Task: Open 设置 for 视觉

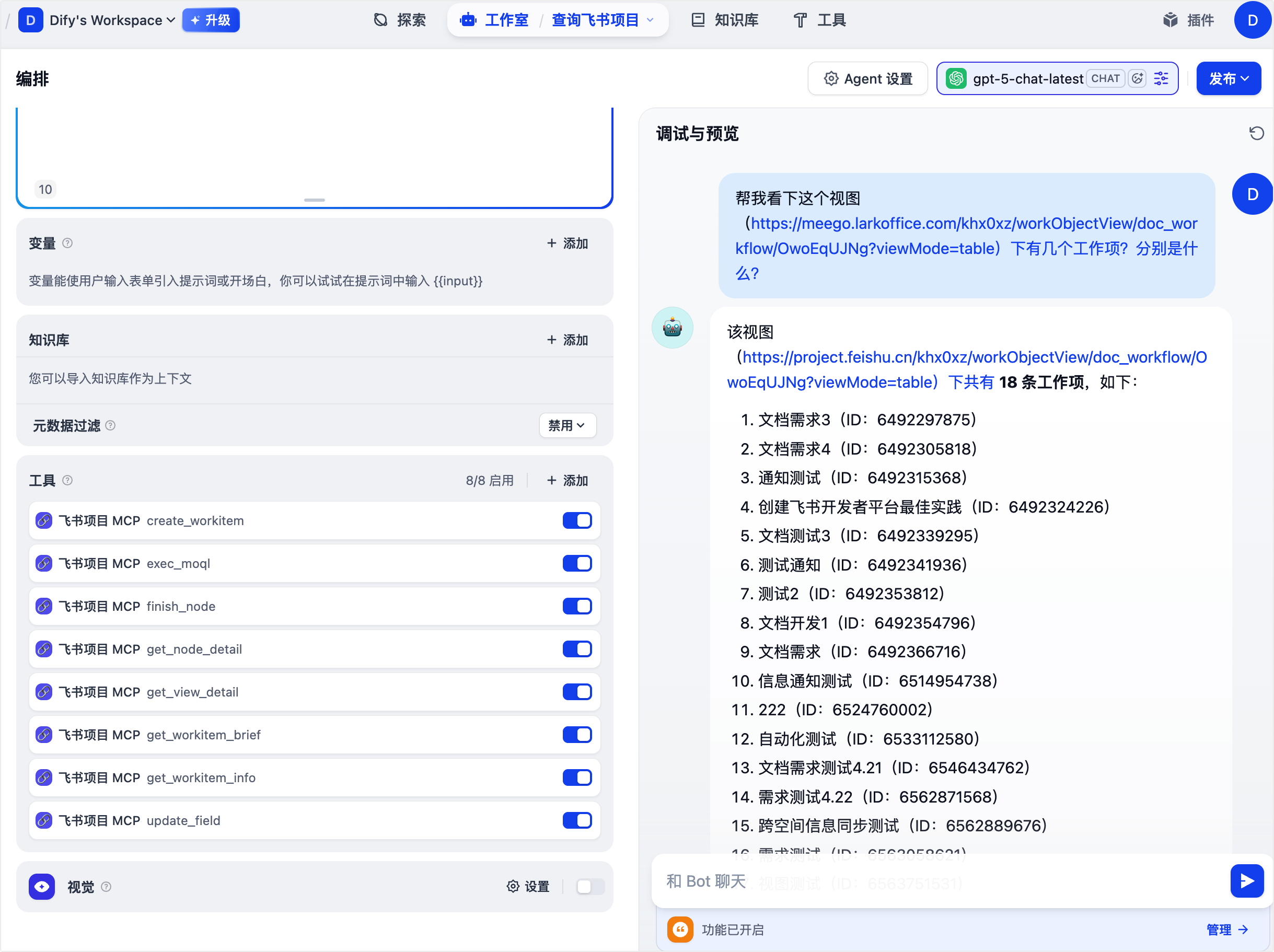Action: (x=528, y=887)
